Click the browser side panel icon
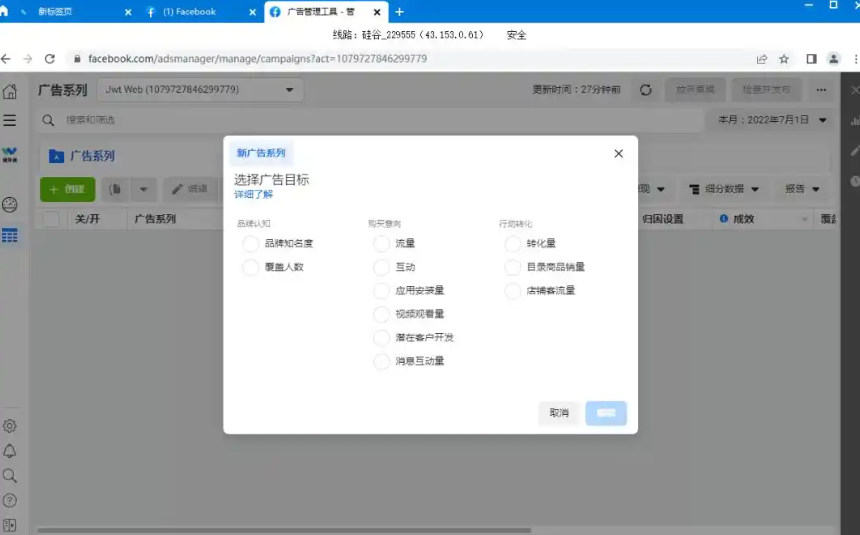860x535 pixels. tap(811, 59)
